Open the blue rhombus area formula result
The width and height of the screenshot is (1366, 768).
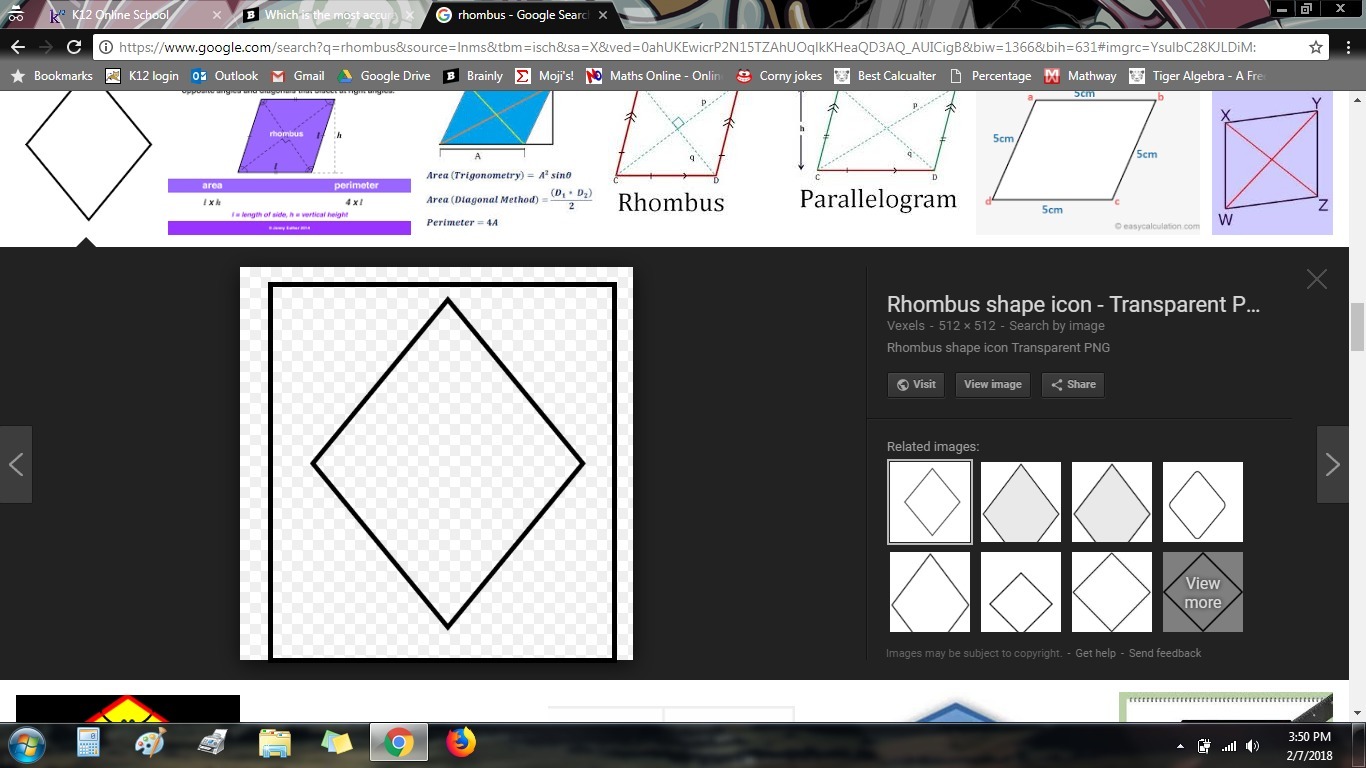click(511, 160)
